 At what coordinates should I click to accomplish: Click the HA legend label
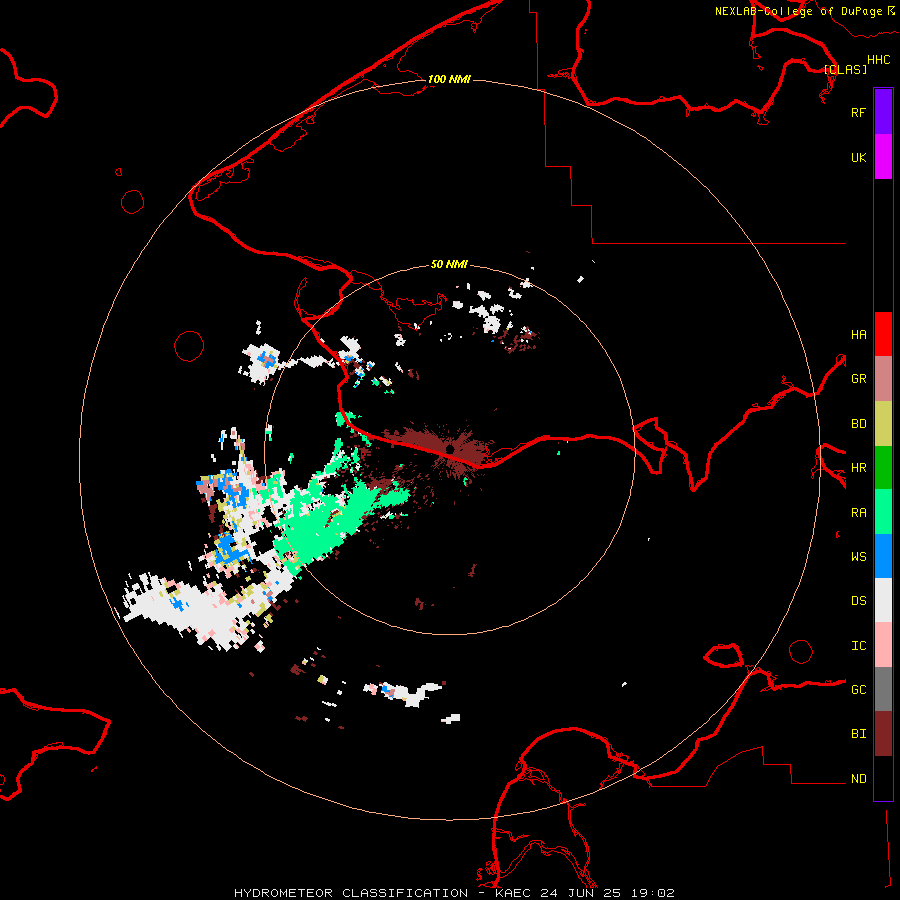click(858, 335)
